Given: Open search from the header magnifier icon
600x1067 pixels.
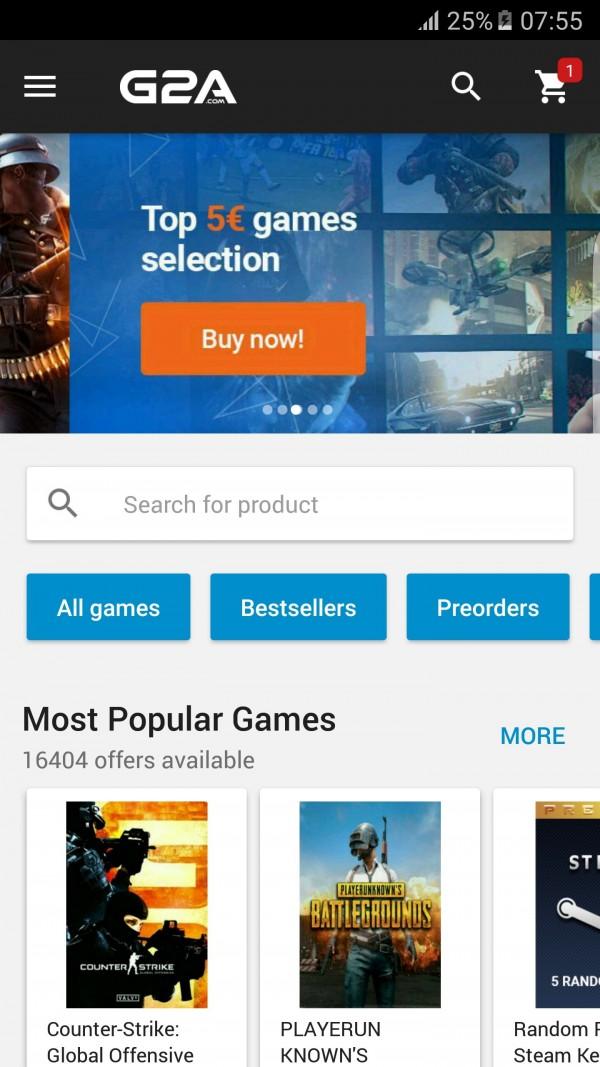Looking at the screenshot, I should click(x=466, y=86).
